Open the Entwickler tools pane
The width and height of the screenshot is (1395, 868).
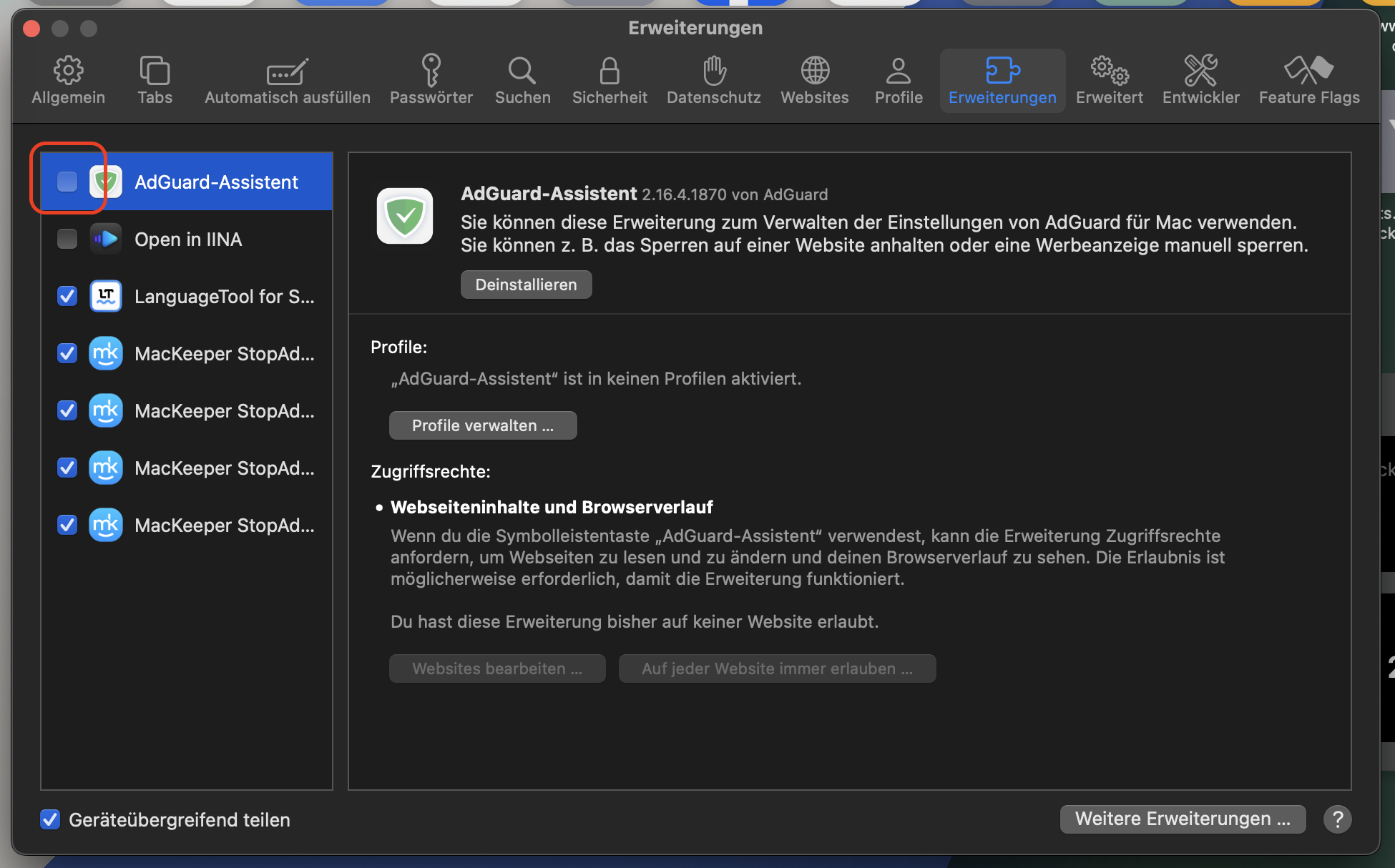pos(1201,80)
